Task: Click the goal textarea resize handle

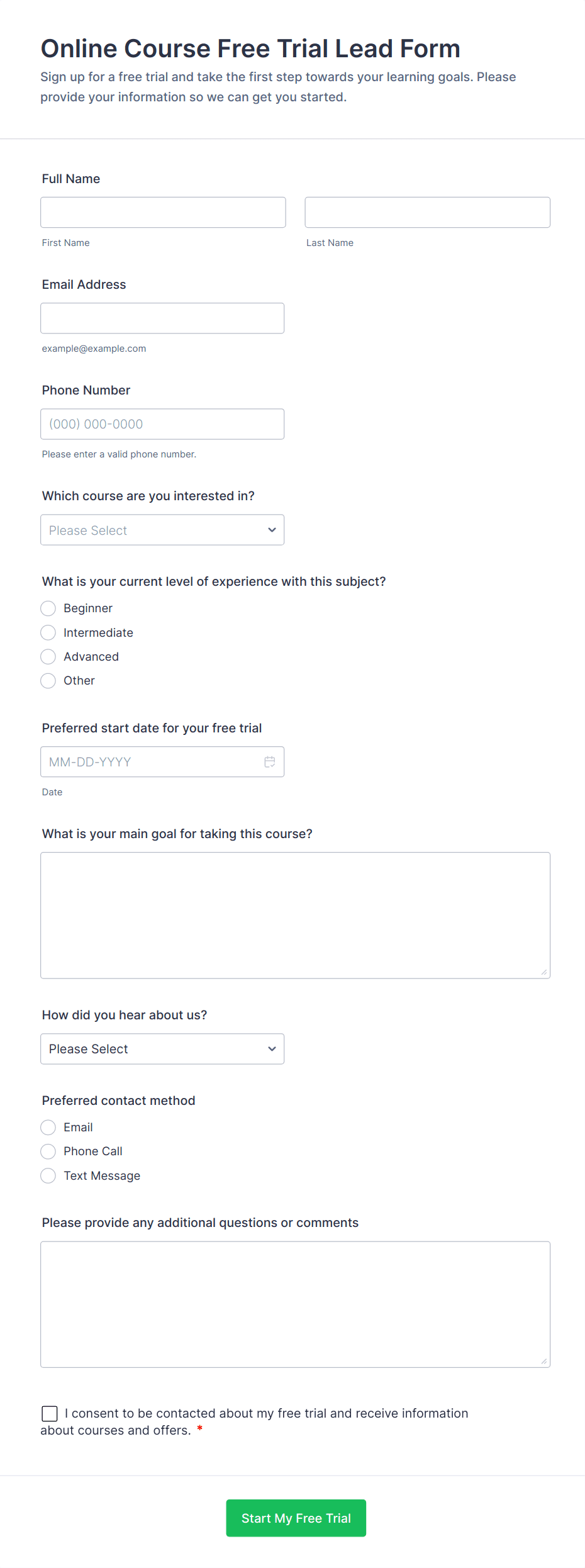Action: [x=543, y=972]
